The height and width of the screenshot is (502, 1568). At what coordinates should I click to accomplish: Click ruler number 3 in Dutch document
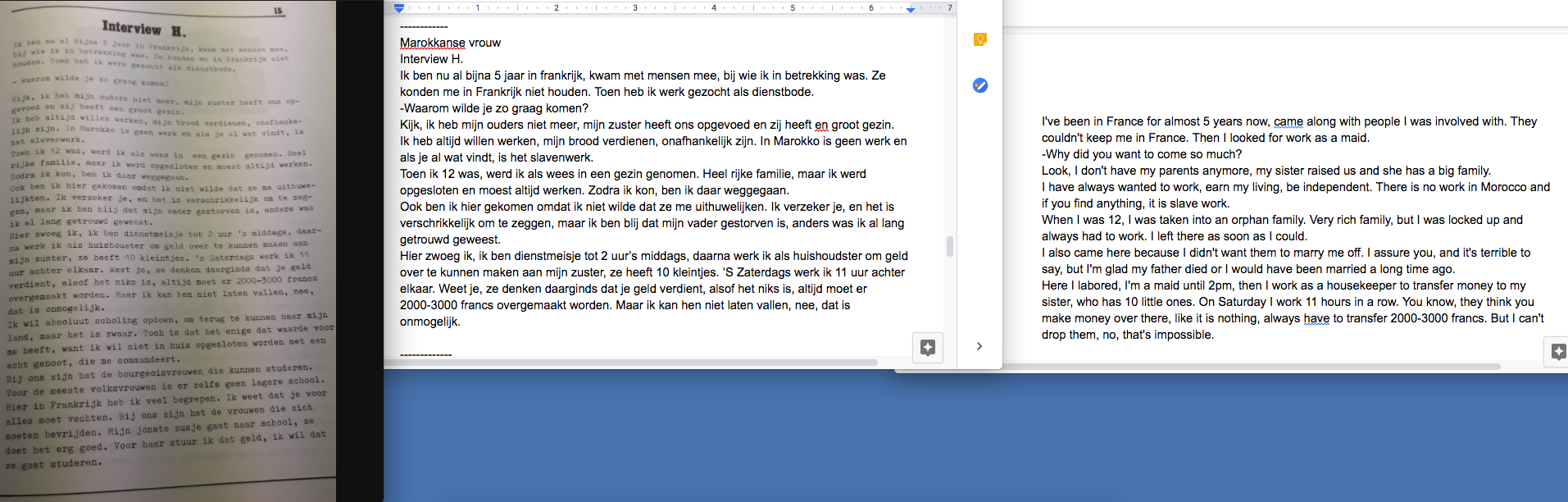point(634,8)
